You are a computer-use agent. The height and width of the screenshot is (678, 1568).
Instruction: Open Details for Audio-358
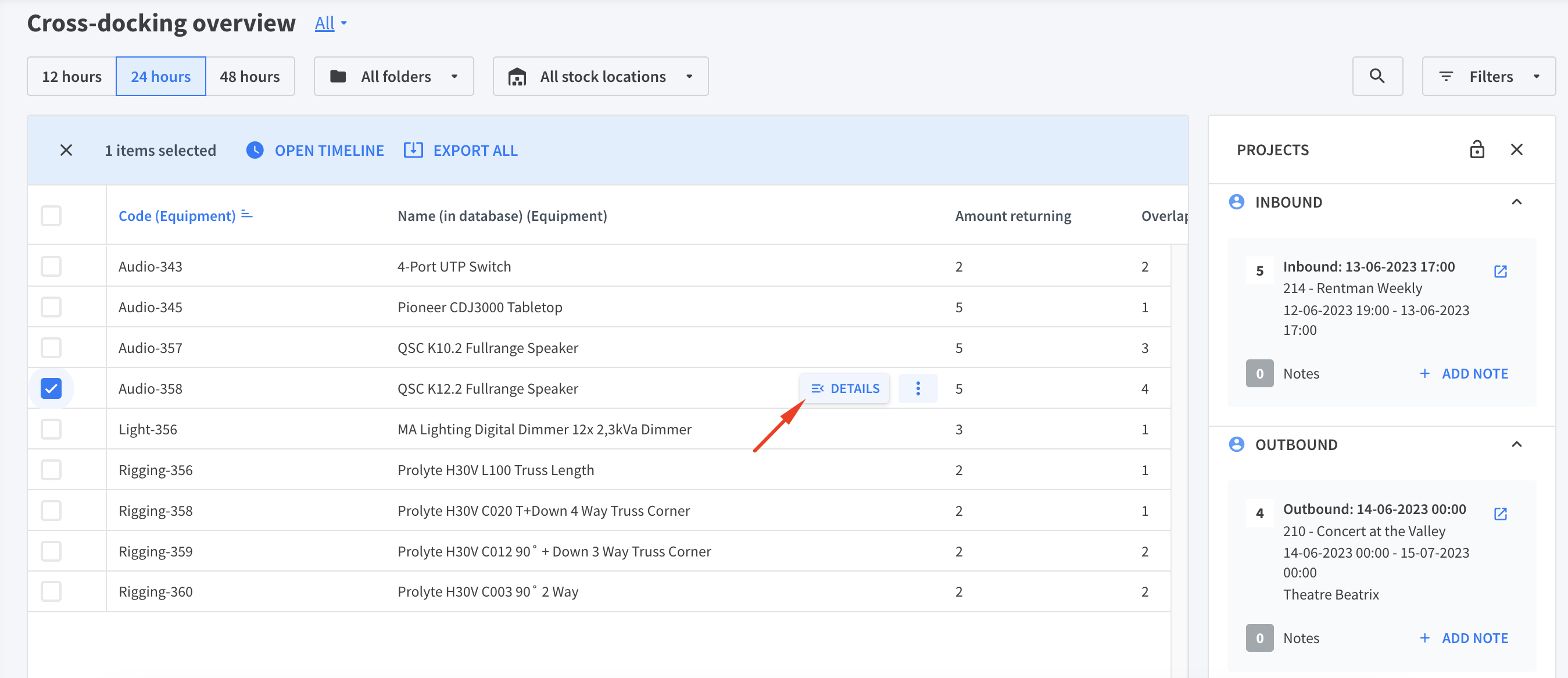(x=845, y=388)
